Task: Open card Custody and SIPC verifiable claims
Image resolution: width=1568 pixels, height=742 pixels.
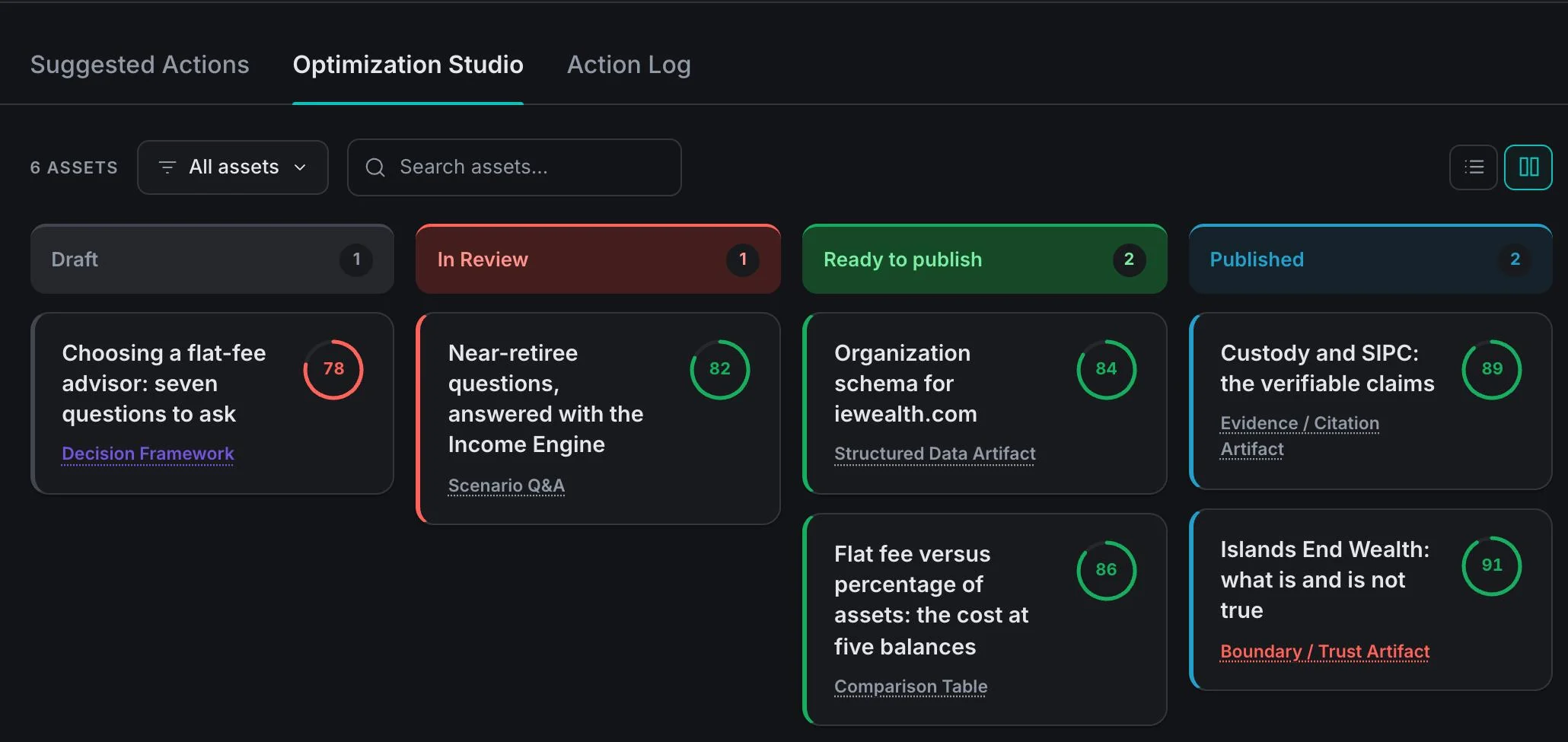Action: [x=1371, y=401]
